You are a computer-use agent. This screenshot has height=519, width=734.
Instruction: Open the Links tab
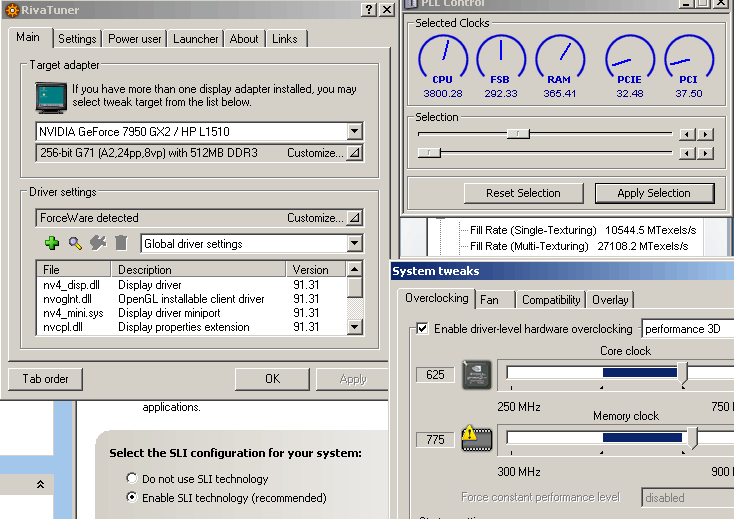(285, 39)
